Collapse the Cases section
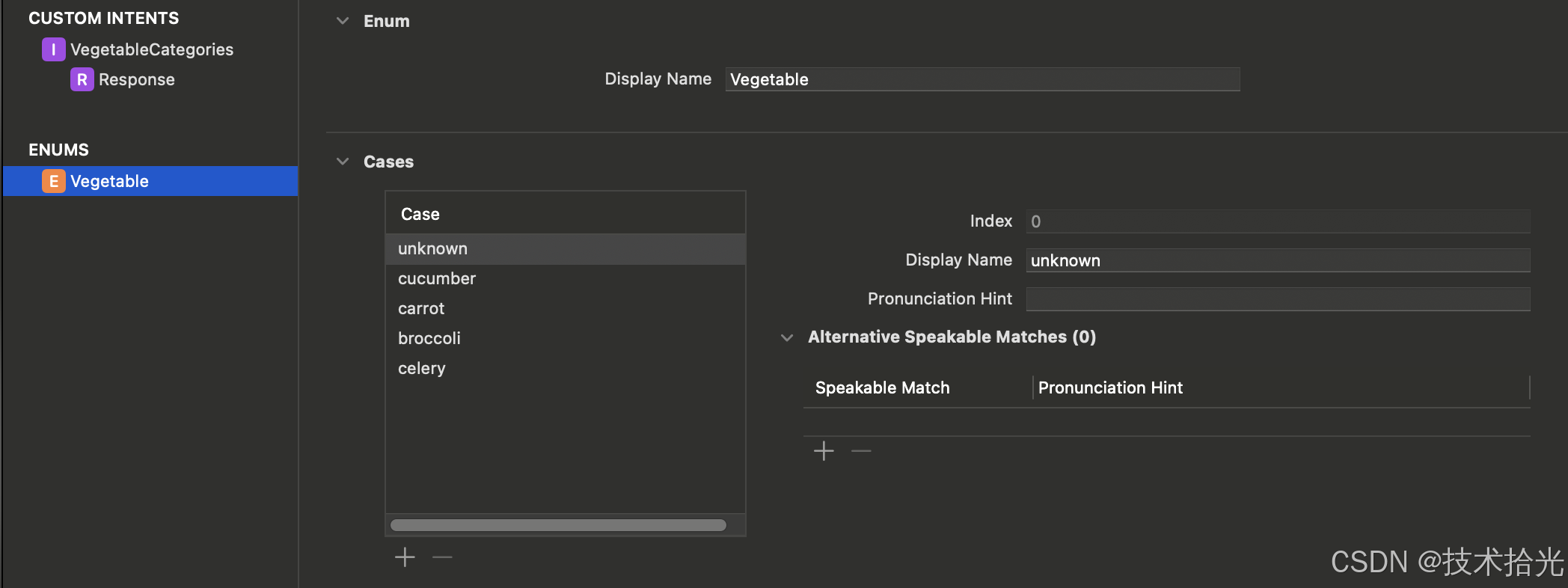This screenshot has height=588, width=1568. pos(343,162)
